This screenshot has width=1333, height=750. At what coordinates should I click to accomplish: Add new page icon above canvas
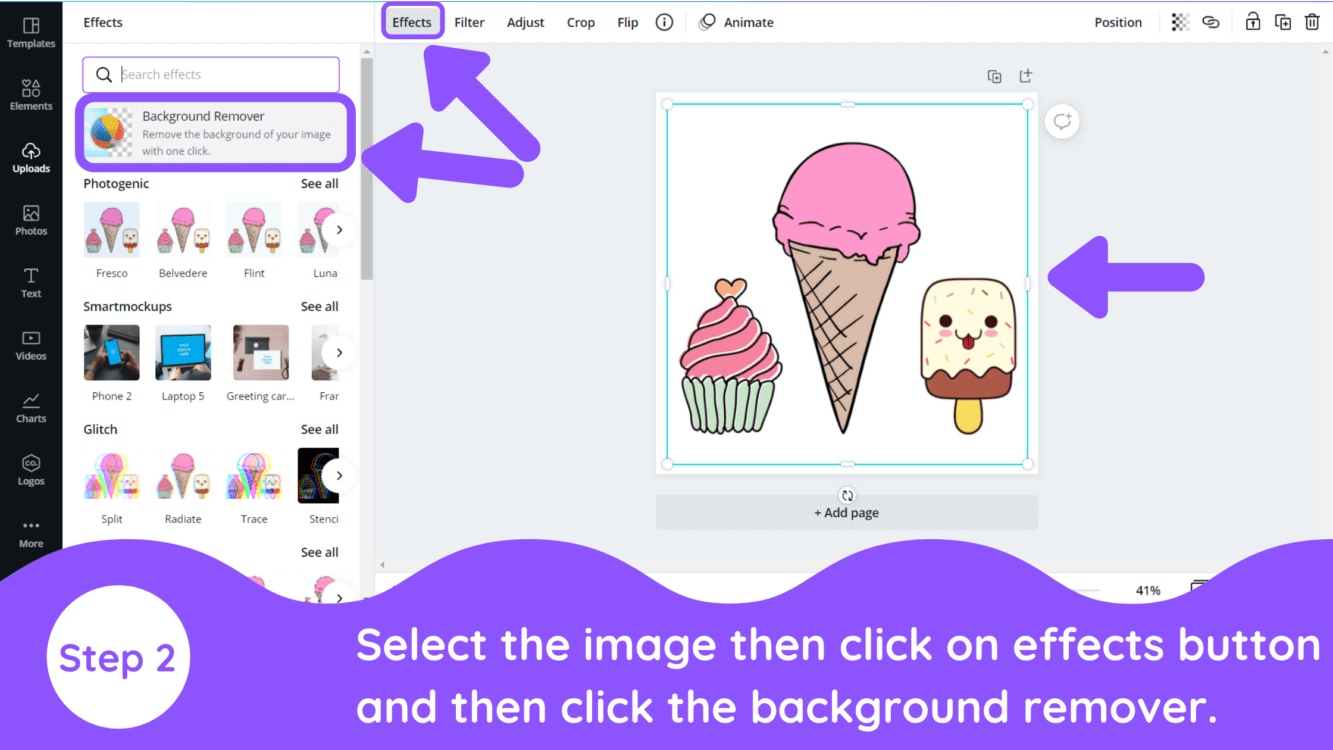point(1025,76)
